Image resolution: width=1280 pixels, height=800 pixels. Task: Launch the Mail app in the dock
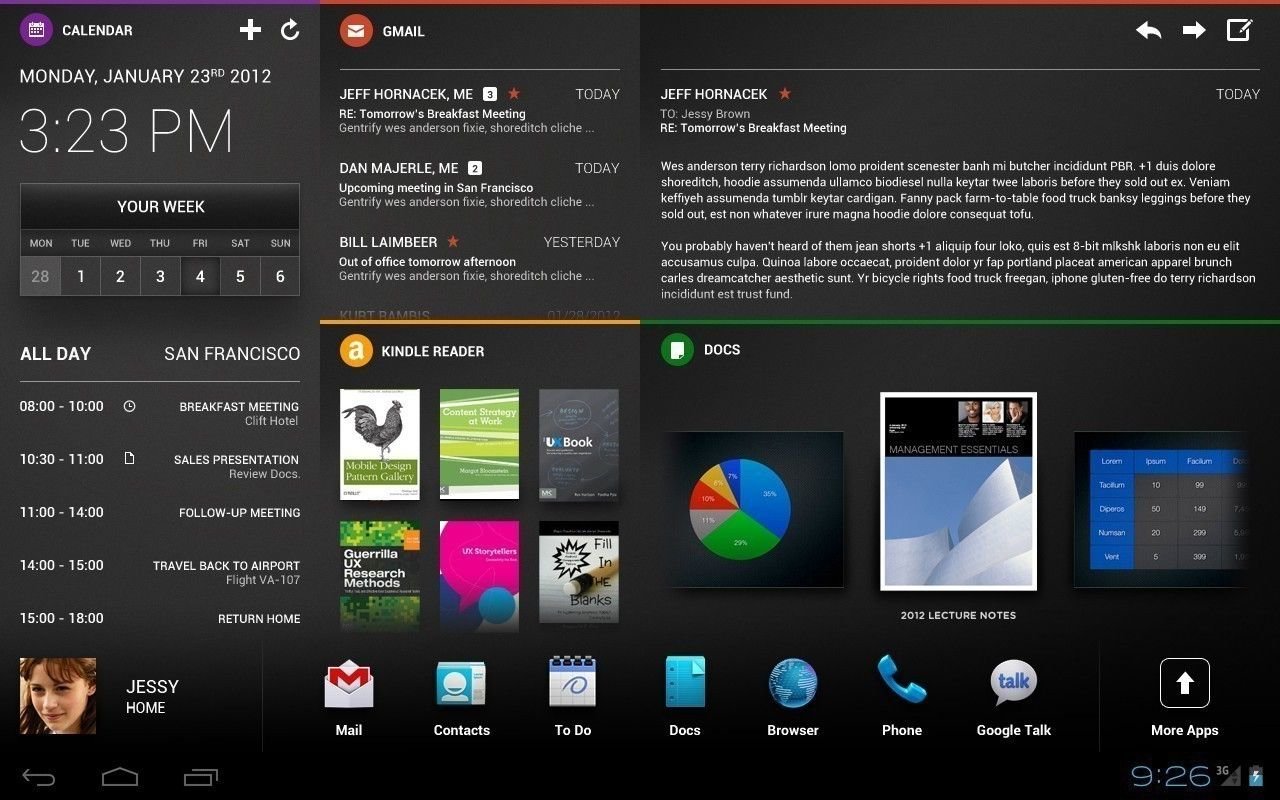click(x=349, y=698)
